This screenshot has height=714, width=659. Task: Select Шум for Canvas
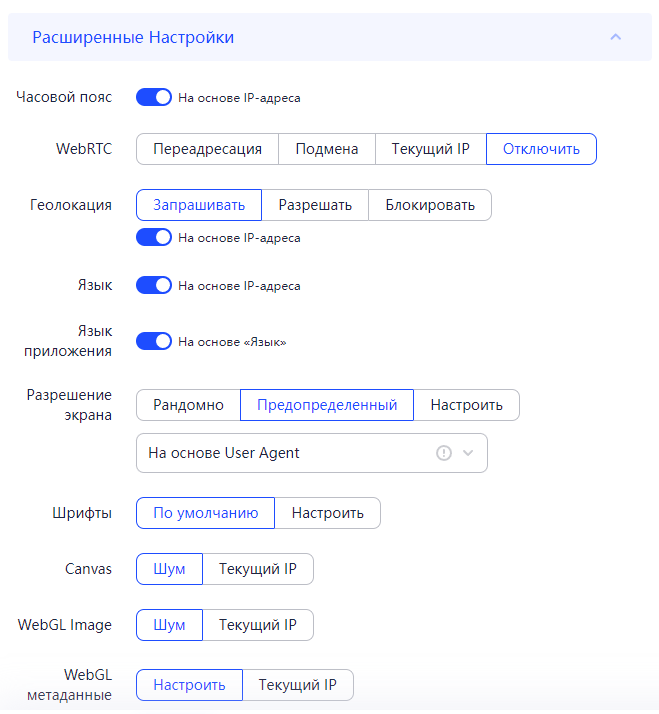(x=169, y=569)
